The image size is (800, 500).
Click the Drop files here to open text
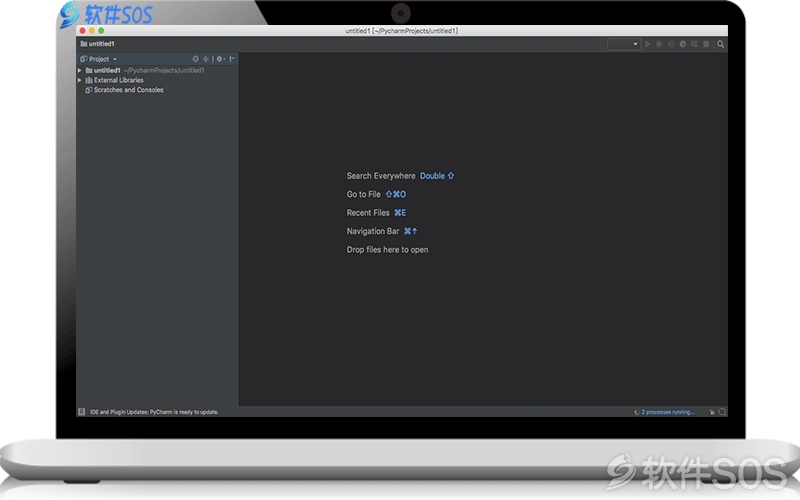coord(387,249)
